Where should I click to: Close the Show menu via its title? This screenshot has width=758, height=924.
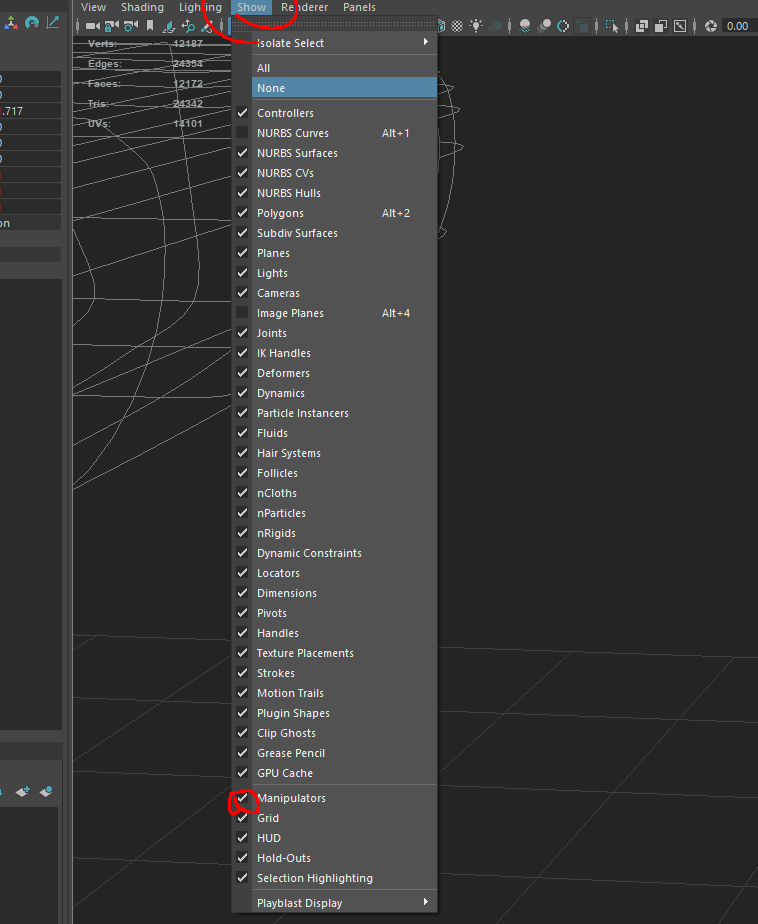252,7
